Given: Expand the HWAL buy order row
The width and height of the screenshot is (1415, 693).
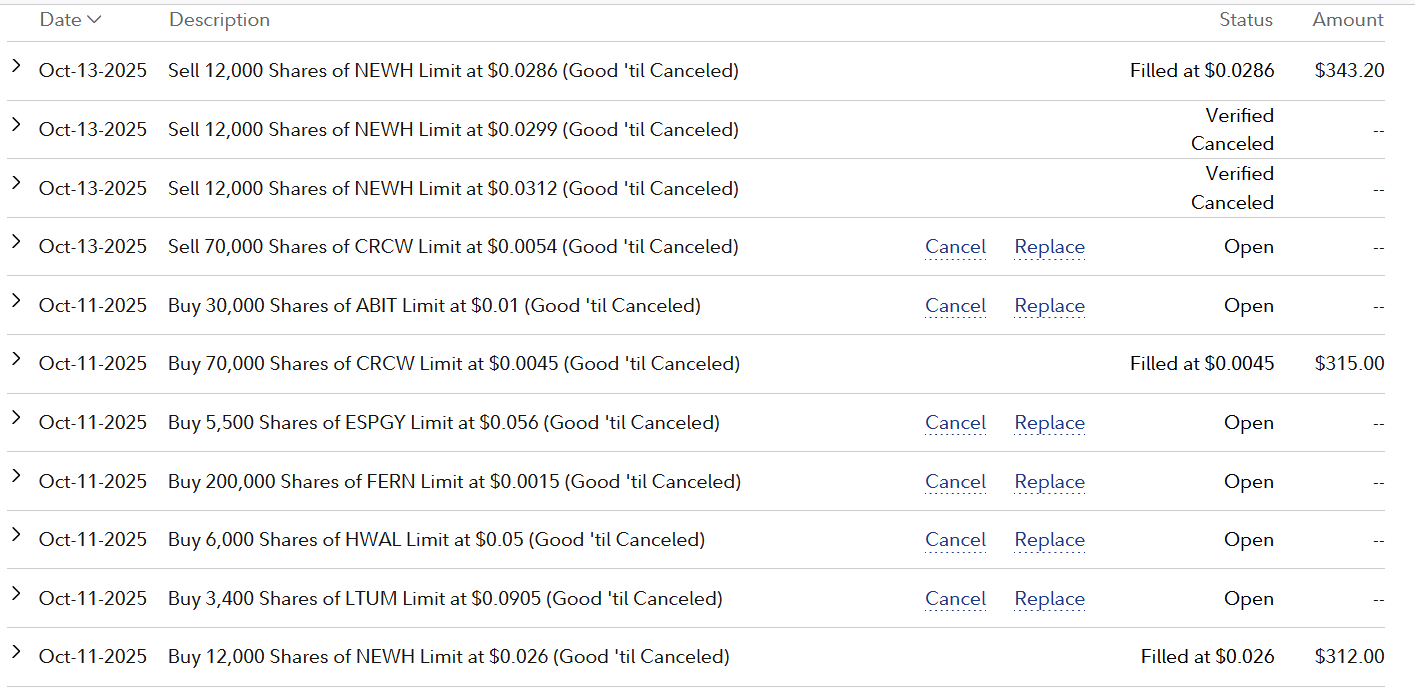Looking at the screenshot, I should [x=16, y=535].
